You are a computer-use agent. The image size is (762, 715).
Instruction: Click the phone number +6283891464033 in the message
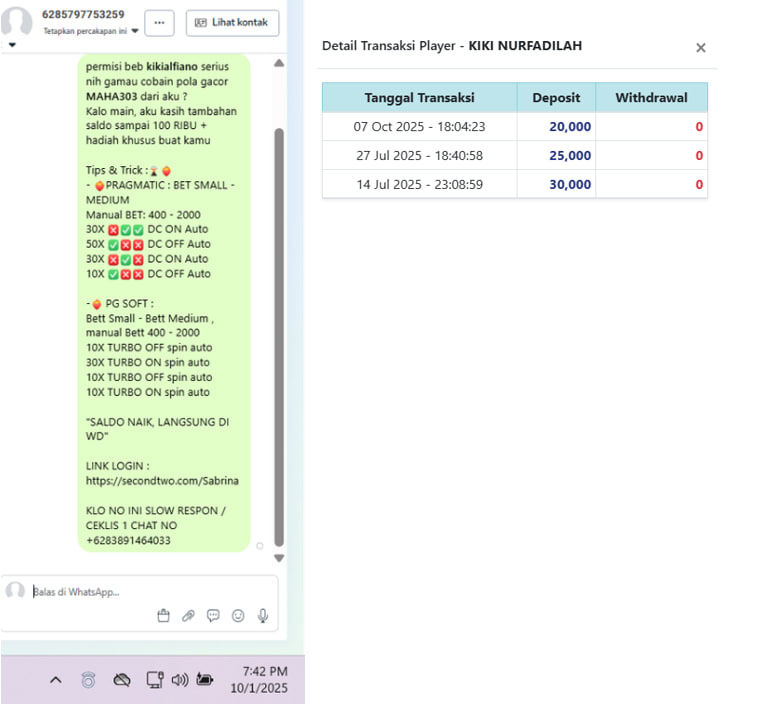click(128, 541)
